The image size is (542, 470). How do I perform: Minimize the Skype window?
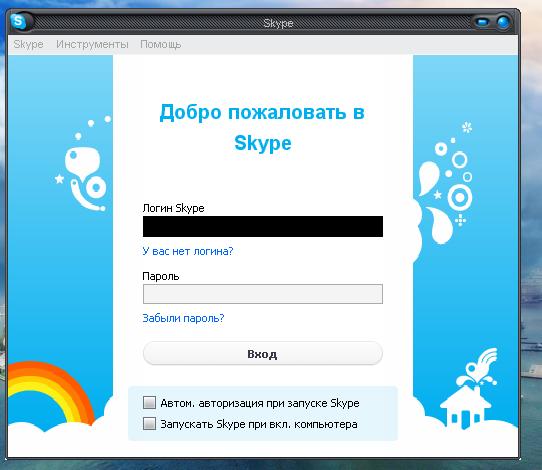(x=482, y=22)
